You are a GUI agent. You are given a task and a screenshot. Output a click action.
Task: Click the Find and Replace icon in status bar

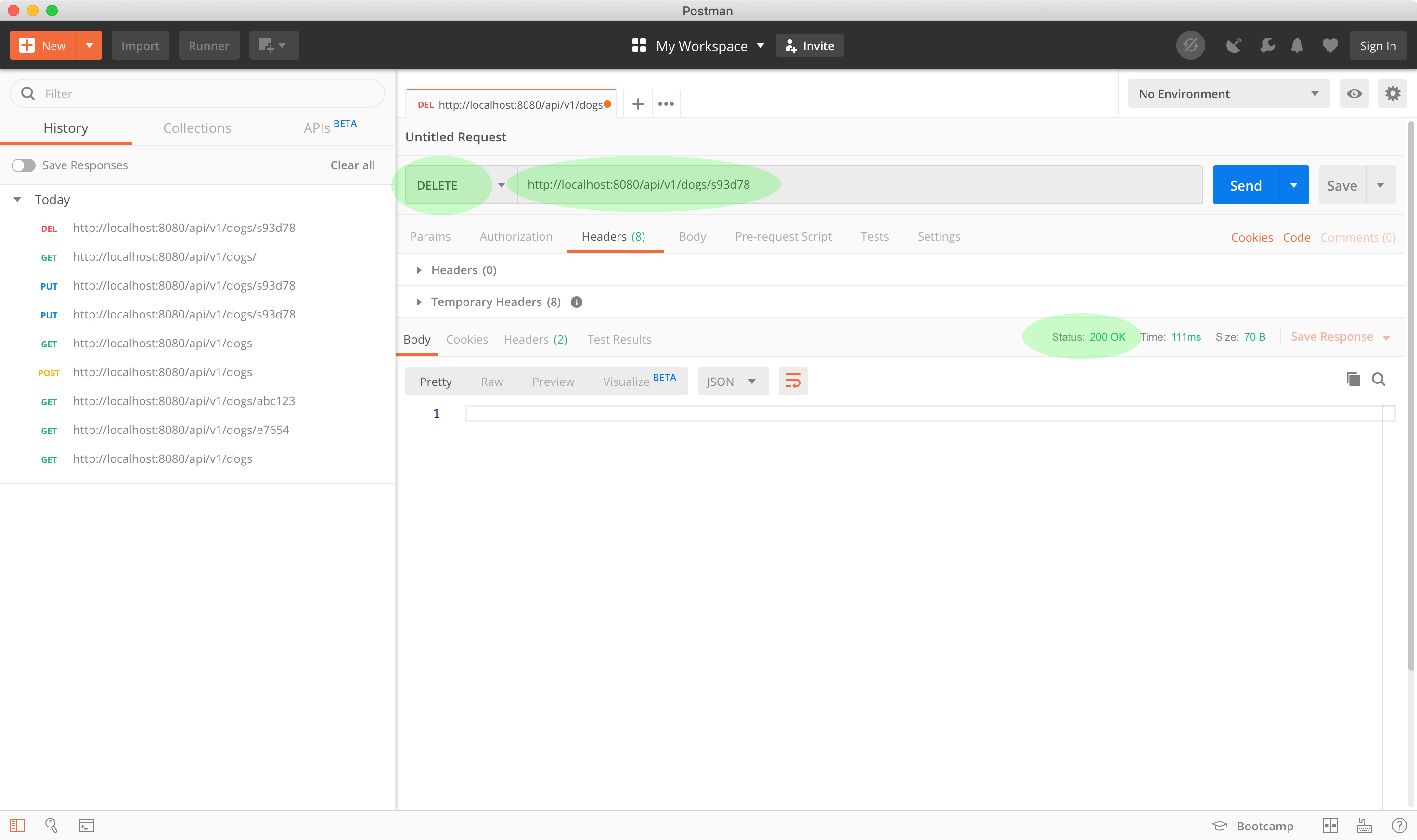click(x=51, y=825)
